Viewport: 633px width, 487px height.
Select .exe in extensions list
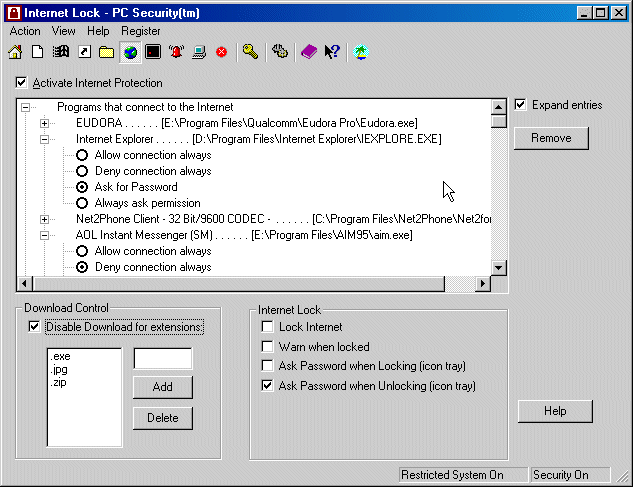[x=61, y=356]
